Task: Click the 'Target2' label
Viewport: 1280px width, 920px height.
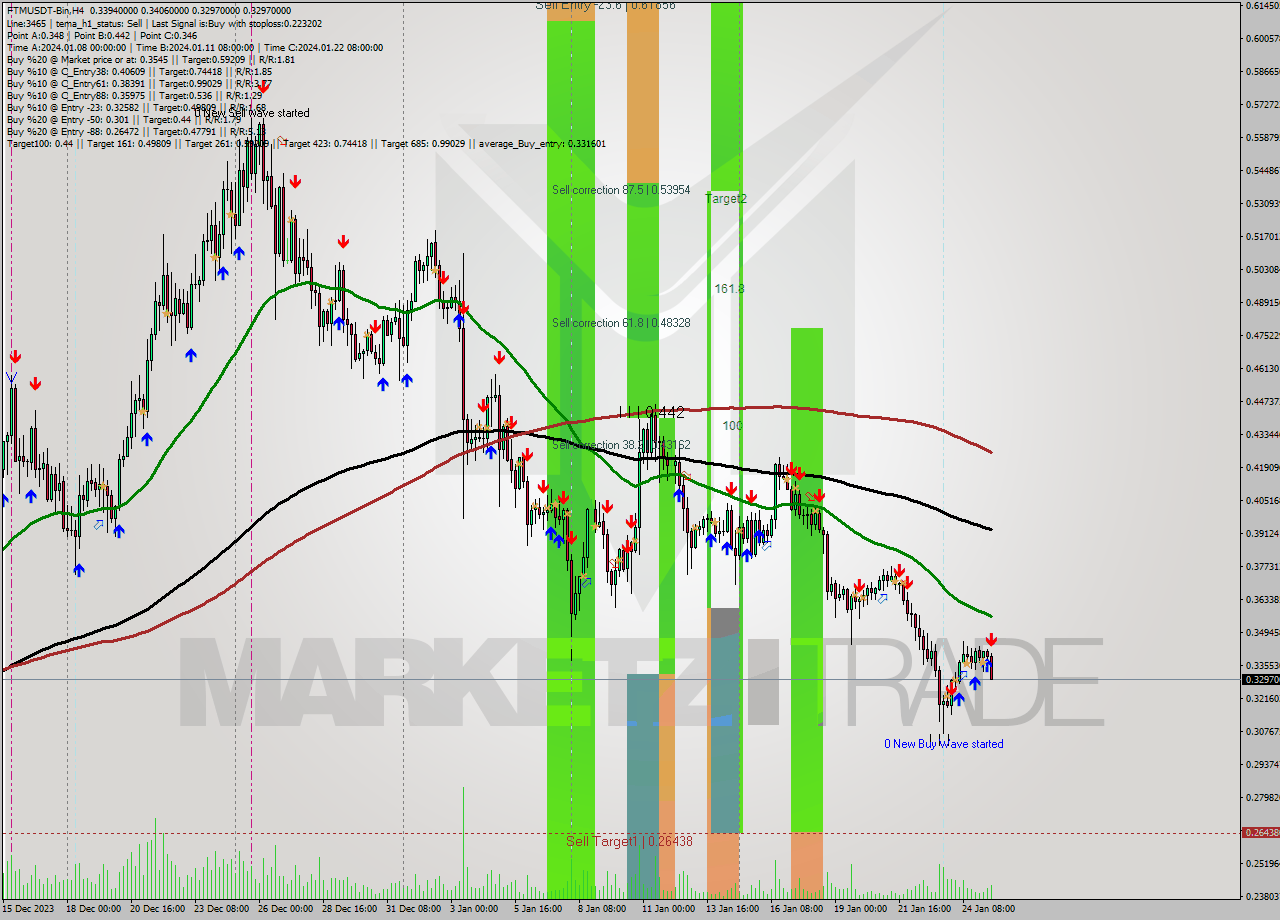Action: pyautogui.click(x=726, y=199)
